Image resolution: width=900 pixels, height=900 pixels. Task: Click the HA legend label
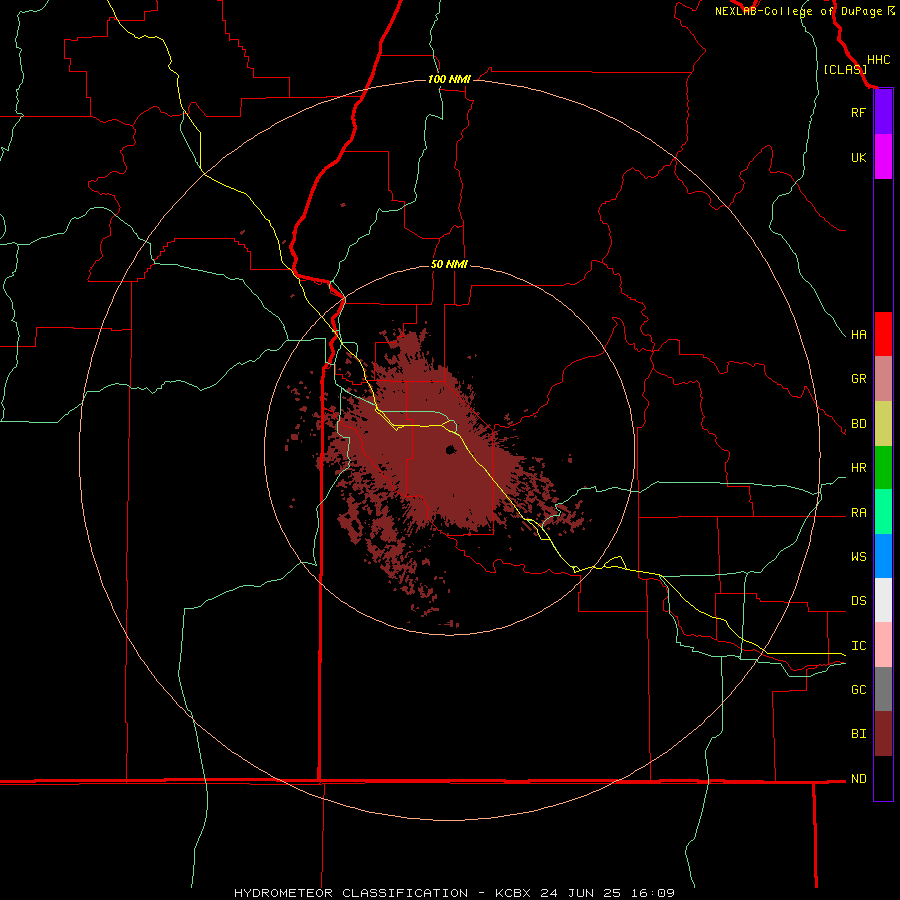pyautogui.click(x=858, y=334)
